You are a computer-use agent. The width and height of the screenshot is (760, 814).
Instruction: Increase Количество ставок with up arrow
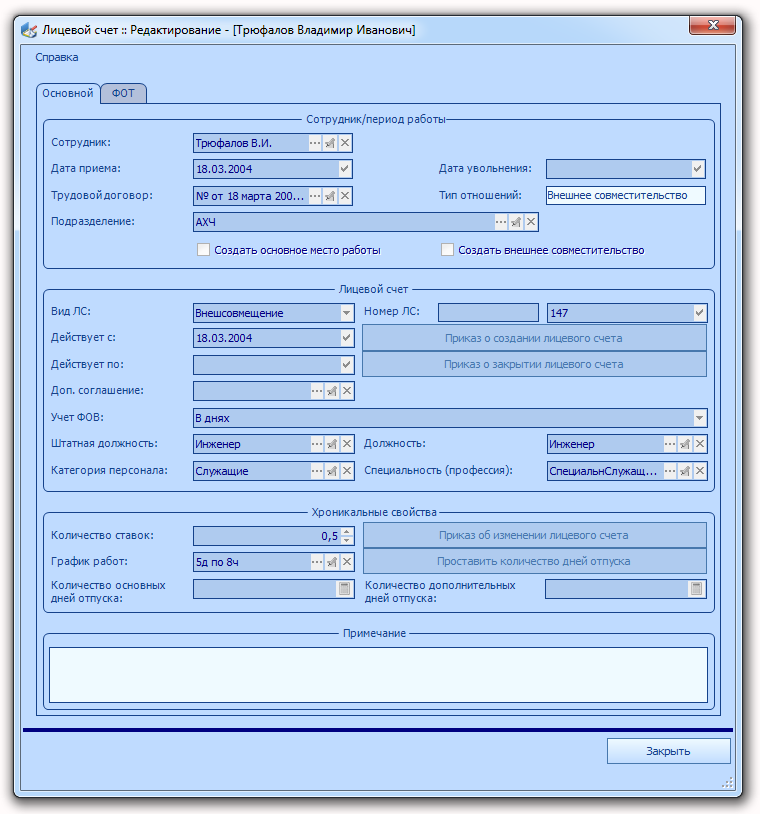(x=347, y=531)
